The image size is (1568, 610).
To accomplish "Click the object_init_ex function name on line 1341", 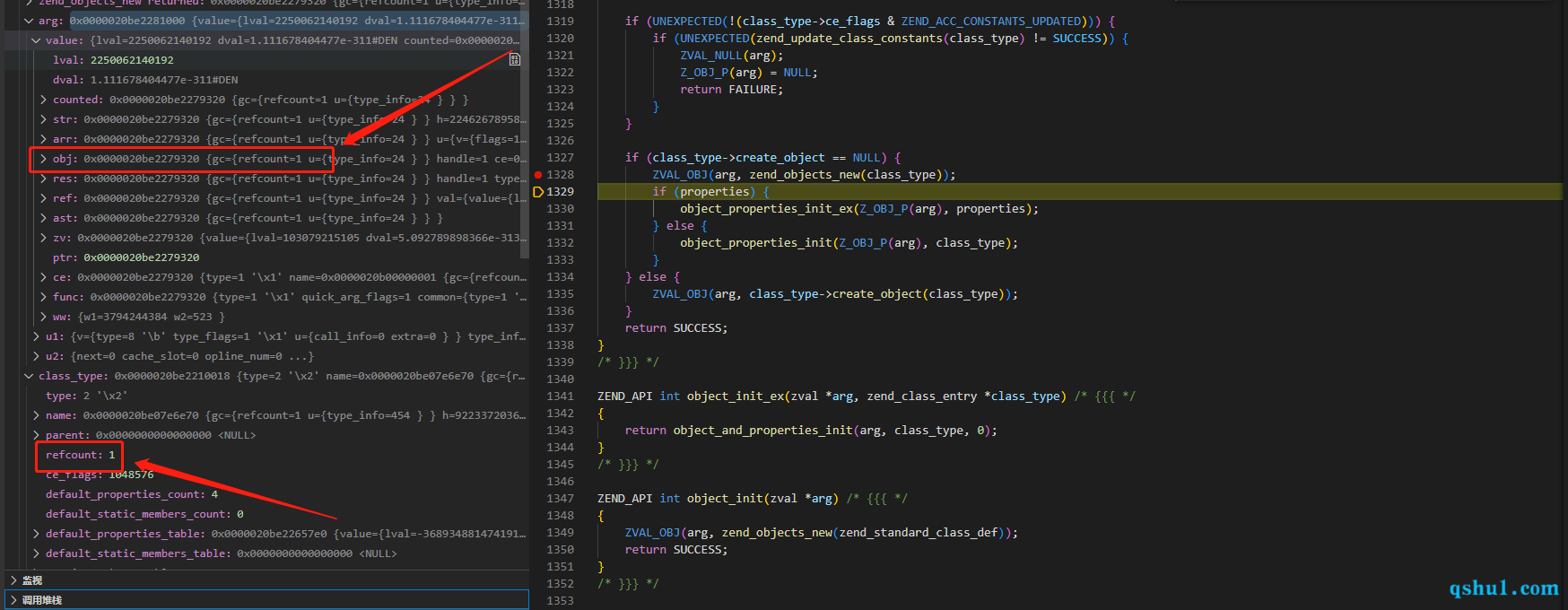I will click(x=735, y=396).
